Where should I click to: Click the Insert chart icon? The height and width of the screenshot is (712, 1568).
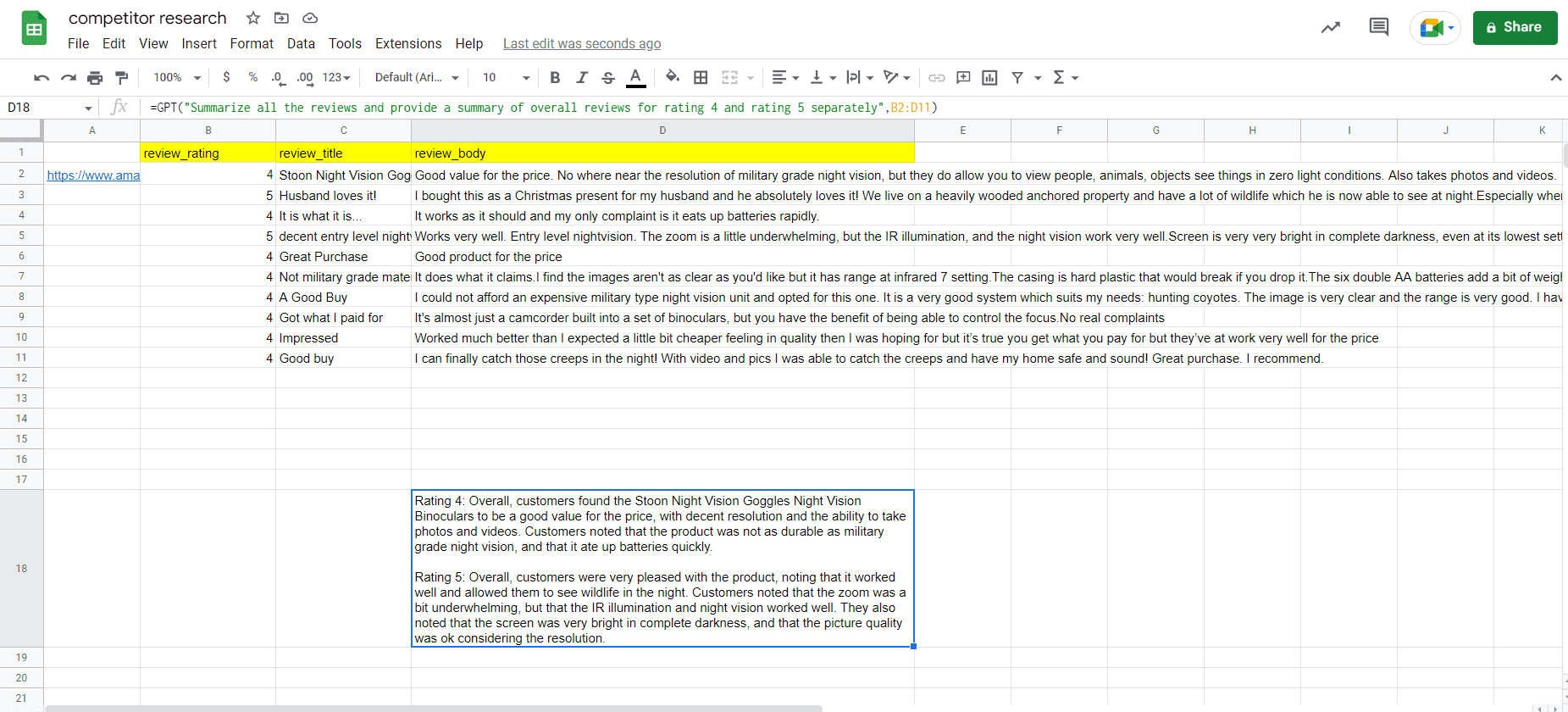tap(989, 78)
